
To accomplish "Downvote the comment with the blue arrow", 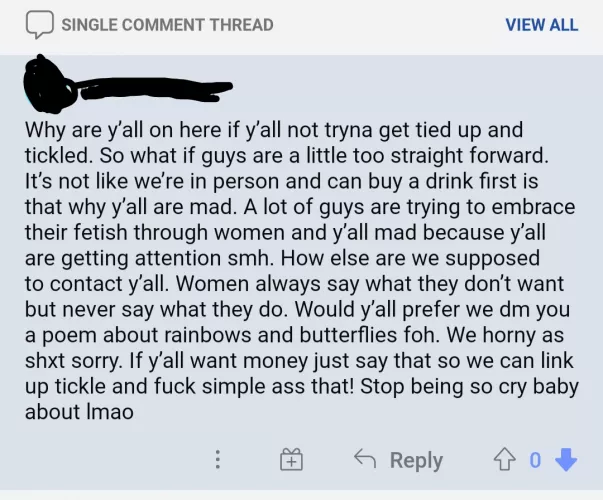I will click(x=566, y=459).
